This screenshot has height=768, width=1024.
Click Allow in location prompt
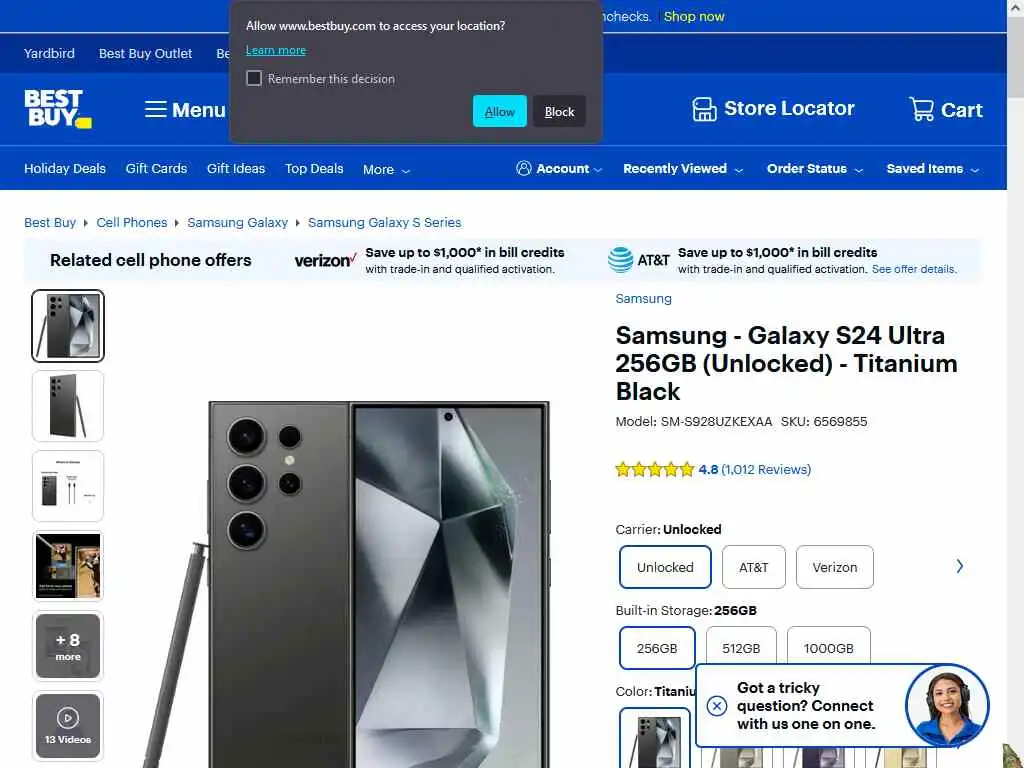500,111
